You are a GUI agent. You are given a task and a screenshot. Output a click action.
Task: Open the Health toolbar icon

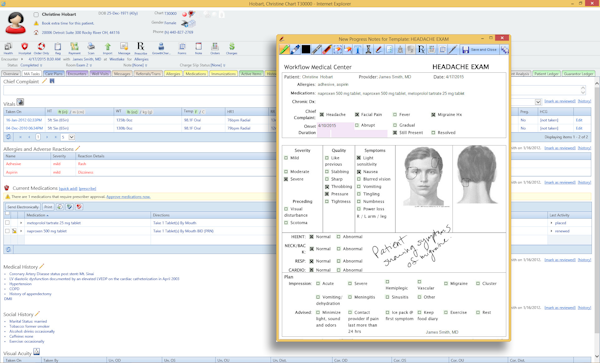point(8,47)
